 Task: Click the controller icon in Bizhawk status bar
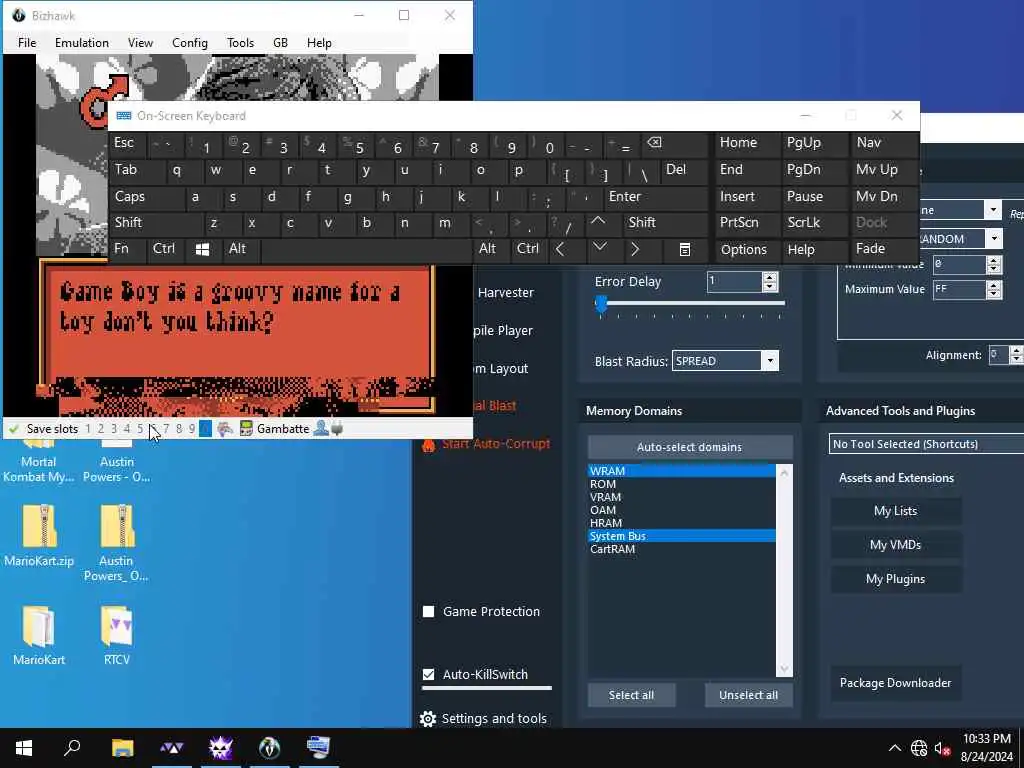point(225,429)
